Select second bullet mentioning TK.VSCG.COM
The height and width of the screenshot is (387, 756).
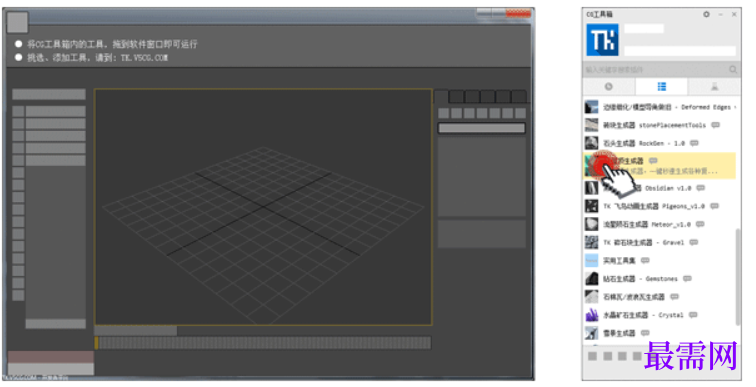point(92,57)
